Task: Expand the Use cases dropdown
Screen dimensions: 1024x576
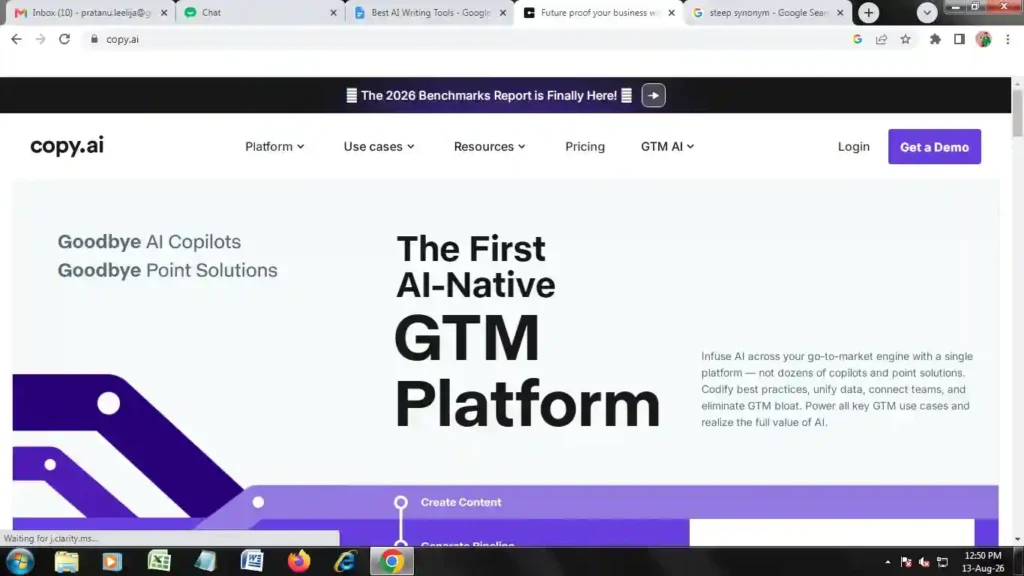Action: coord(379,146)
